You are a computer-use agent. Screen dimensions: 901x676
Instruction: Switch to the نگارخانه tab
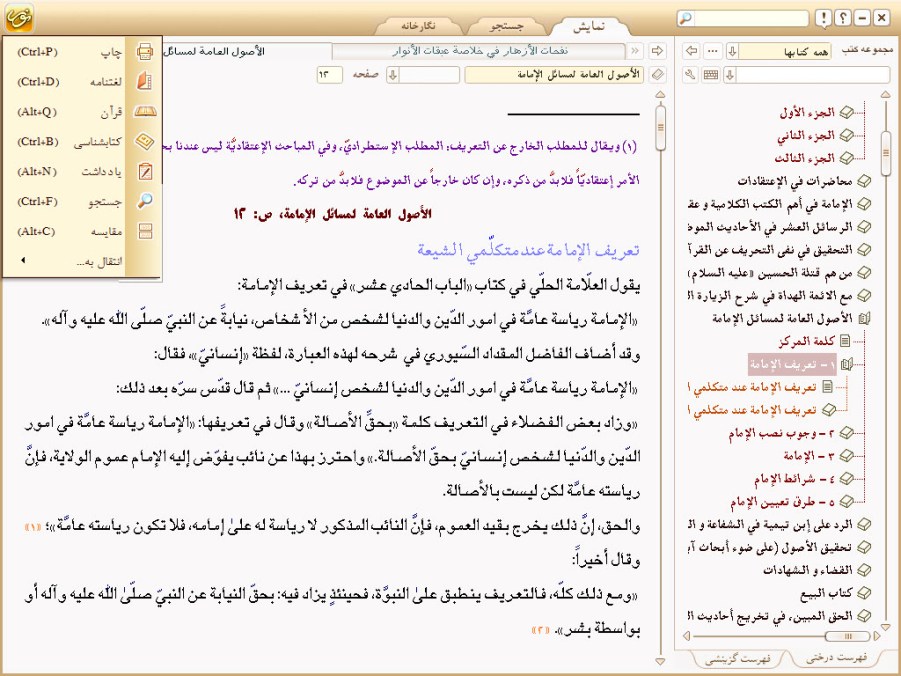click(418, 26)
